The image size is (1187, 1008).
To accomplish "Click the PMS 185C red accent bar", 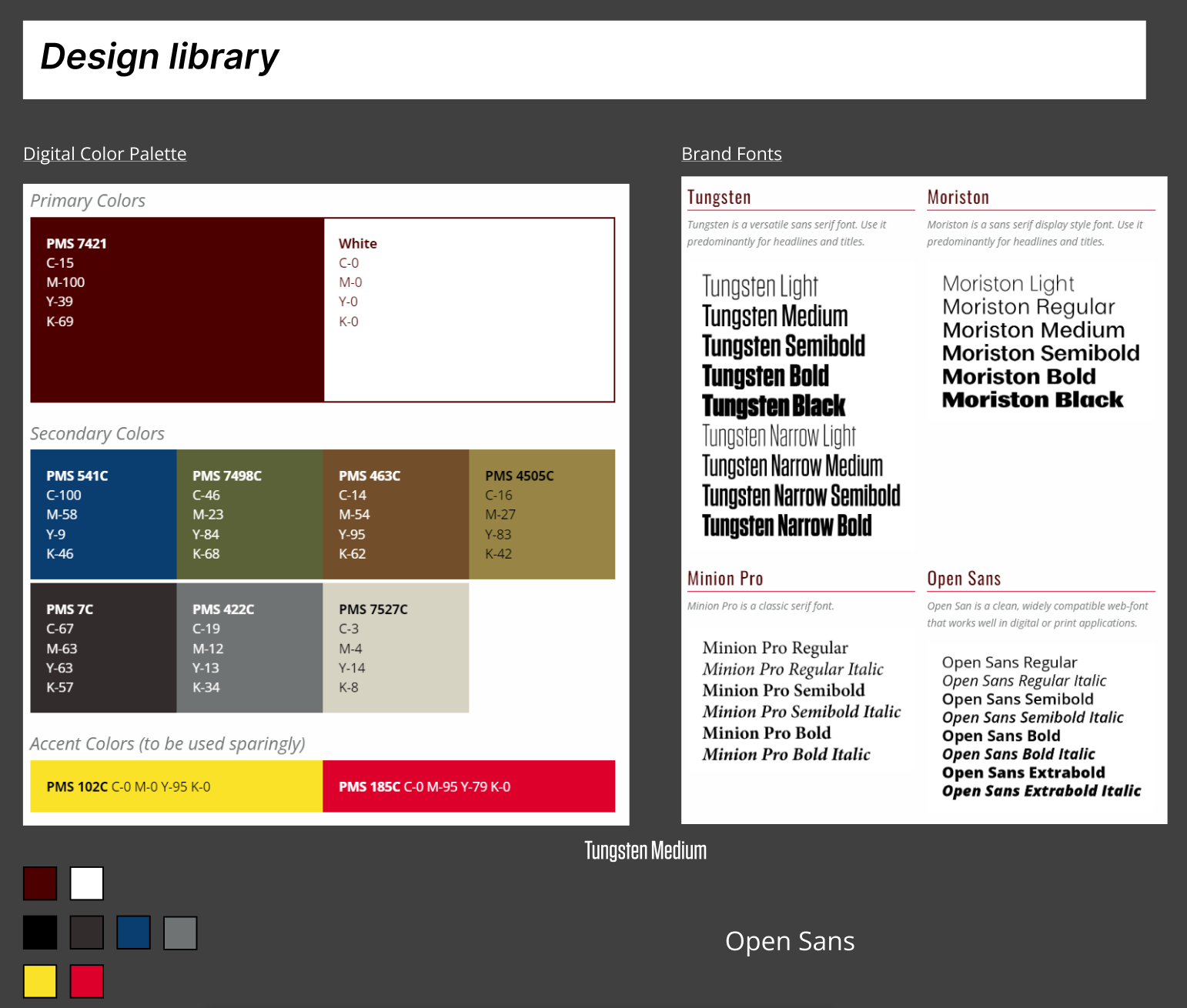I will pyautogui.click(x=469, y=786).
